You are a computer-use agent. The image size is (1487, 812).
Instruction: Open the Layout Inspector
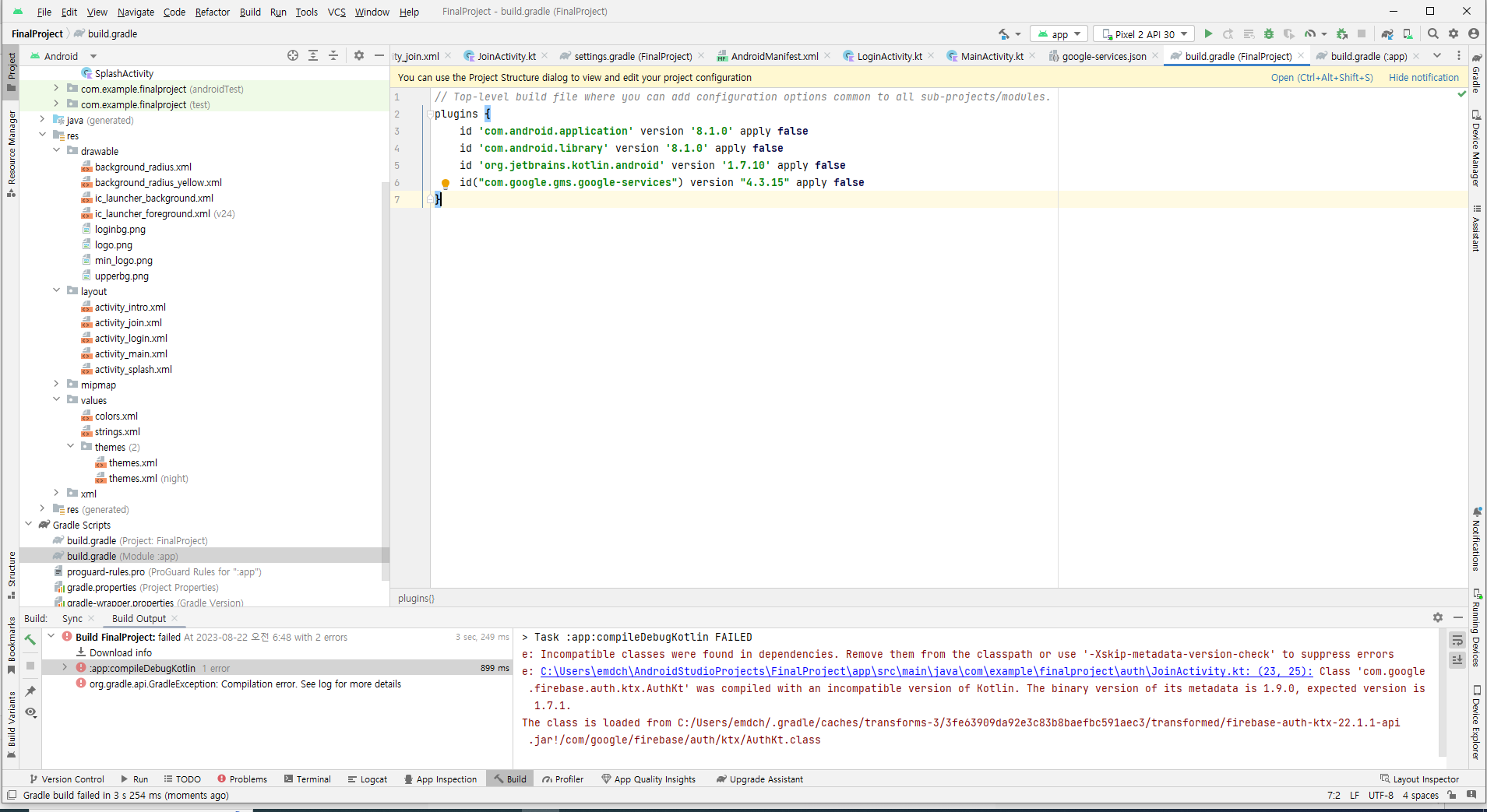pyautogui.click(x=1419, y=779)
